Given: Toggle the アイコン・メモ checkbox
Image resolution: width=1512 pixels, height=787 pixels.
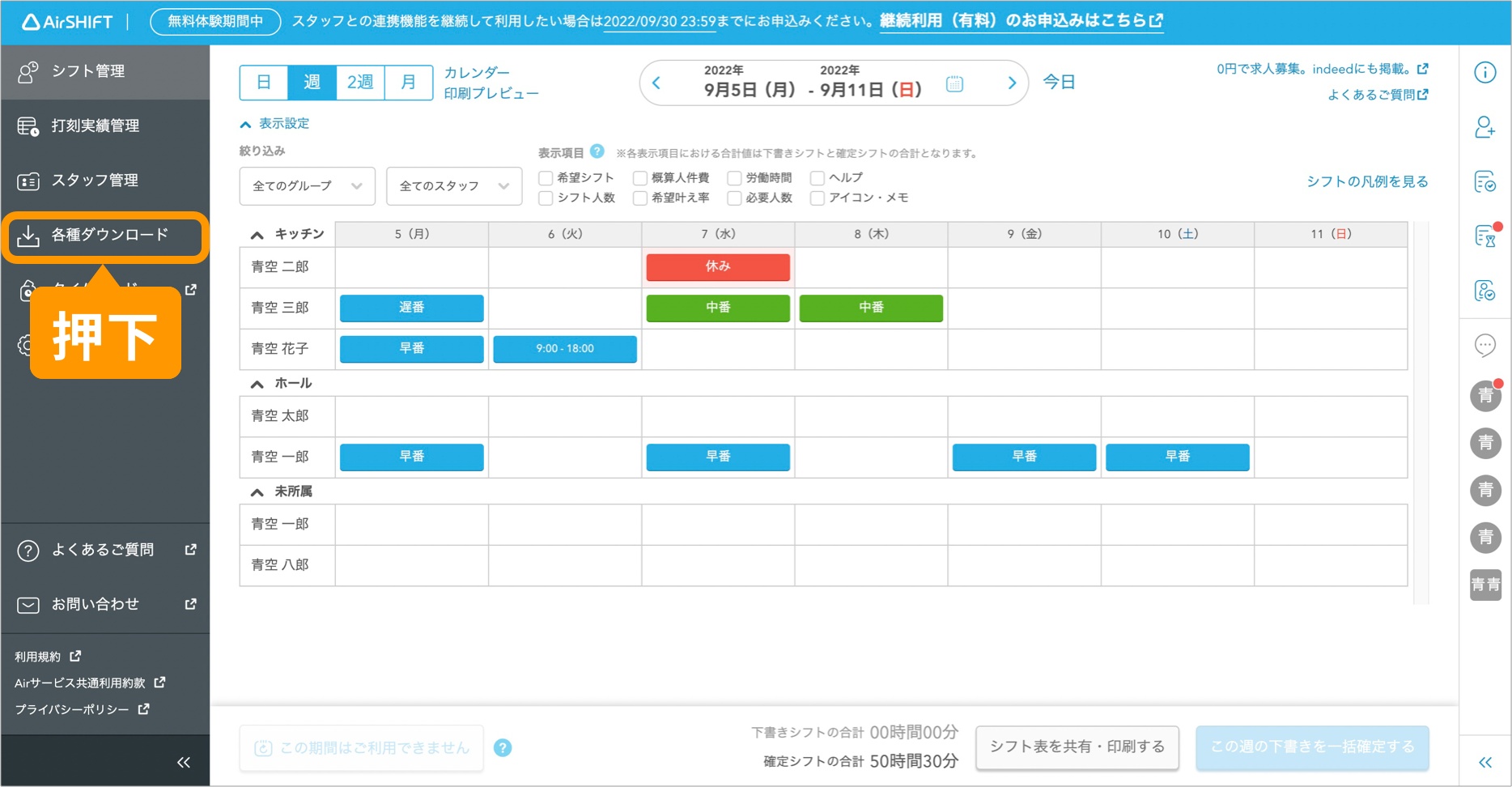Looking at the screenshot, I should point(818,198).
